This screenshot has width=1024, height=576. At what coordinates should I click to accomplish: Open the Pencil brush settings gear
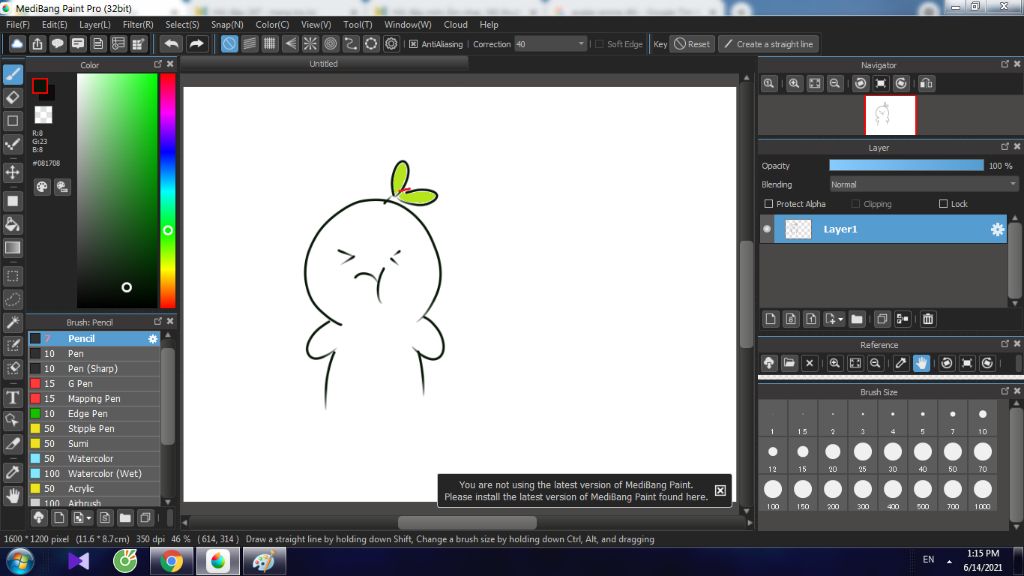coord(153,338)
